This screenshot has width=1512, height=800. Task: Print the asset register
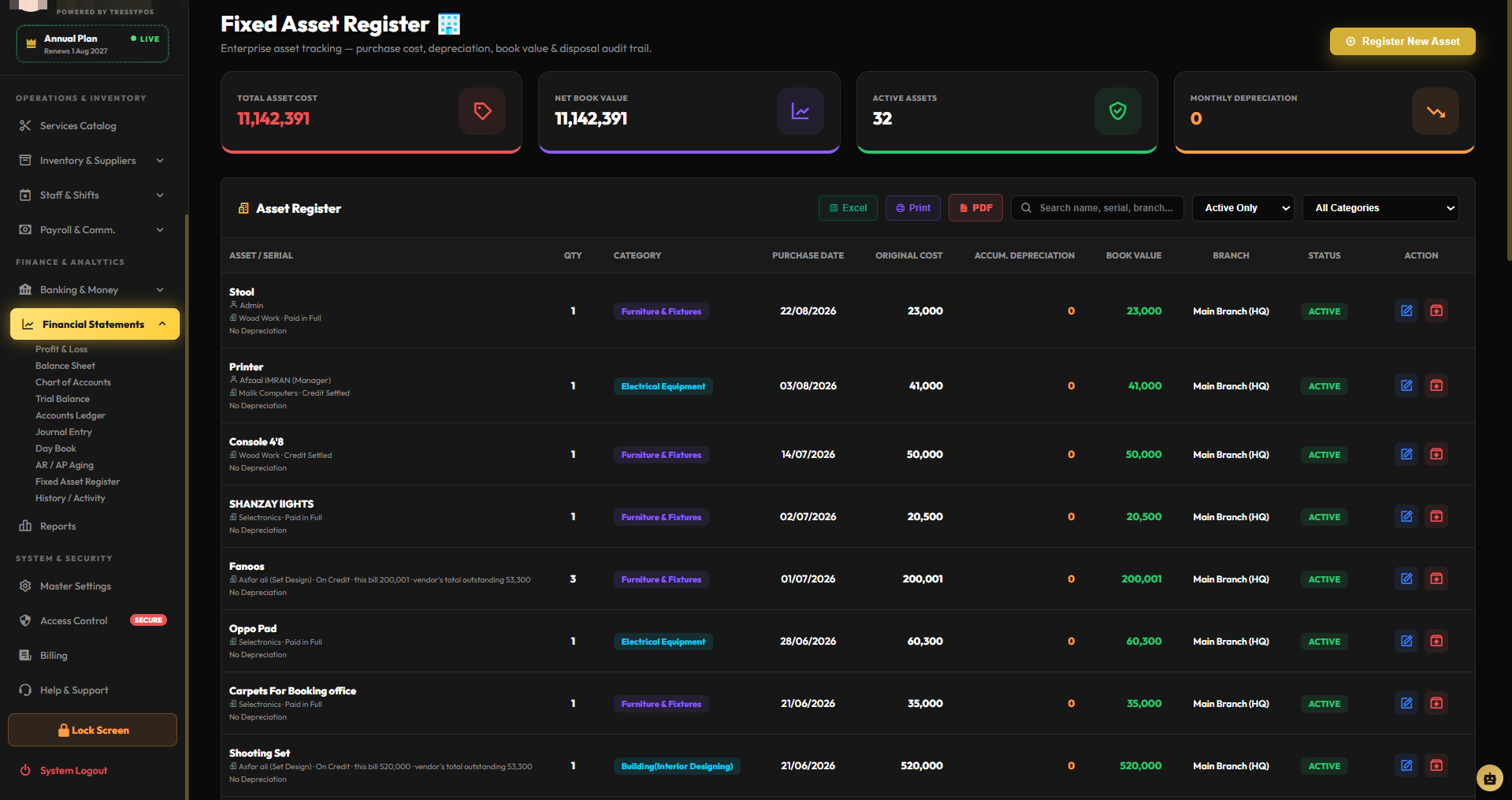pos(913,208)
